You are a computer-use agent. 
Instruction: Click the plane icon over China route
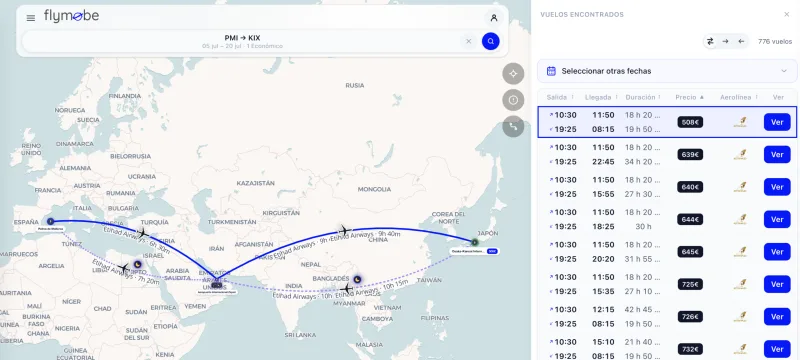click(x=345, y=230)
